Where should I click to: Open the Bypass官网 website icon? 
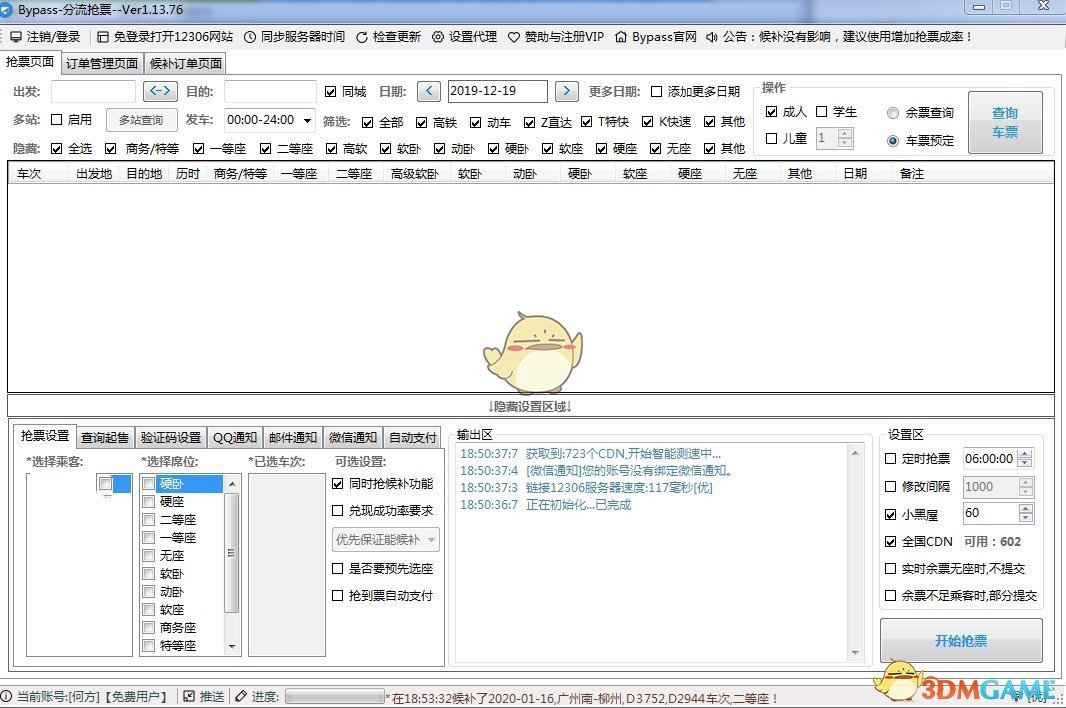tap(660, 37)
